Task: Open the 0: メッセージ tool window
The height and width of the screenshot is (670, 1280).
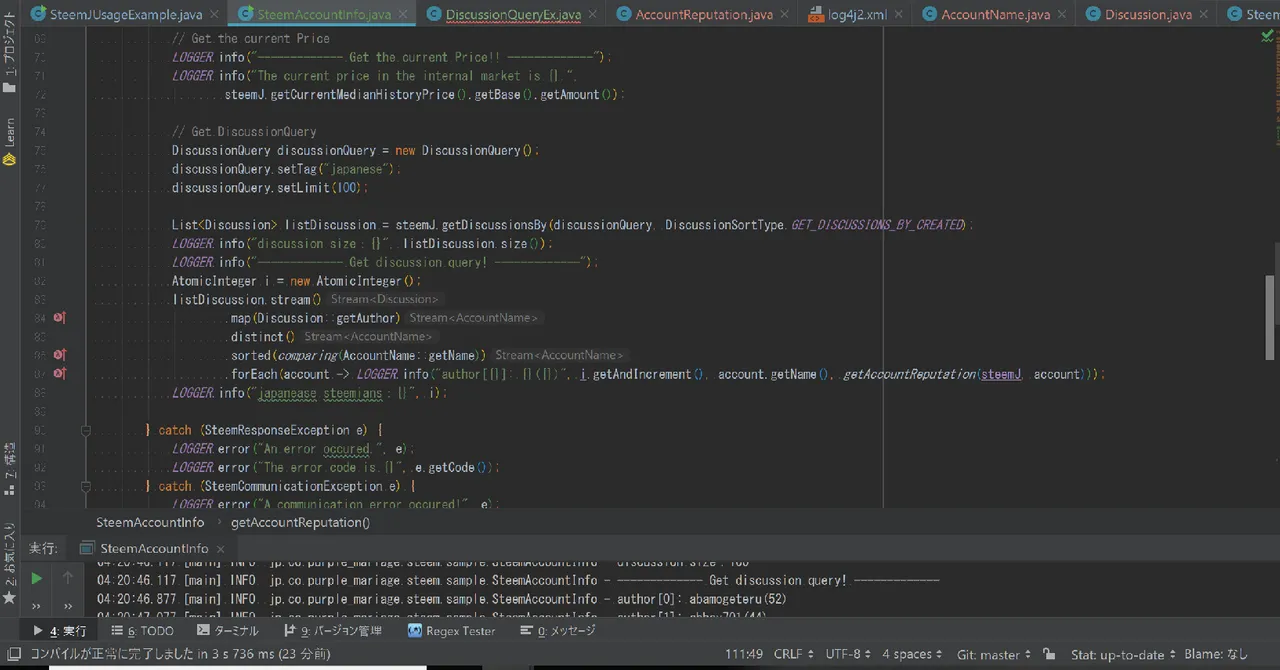Action: coord(558,630)
